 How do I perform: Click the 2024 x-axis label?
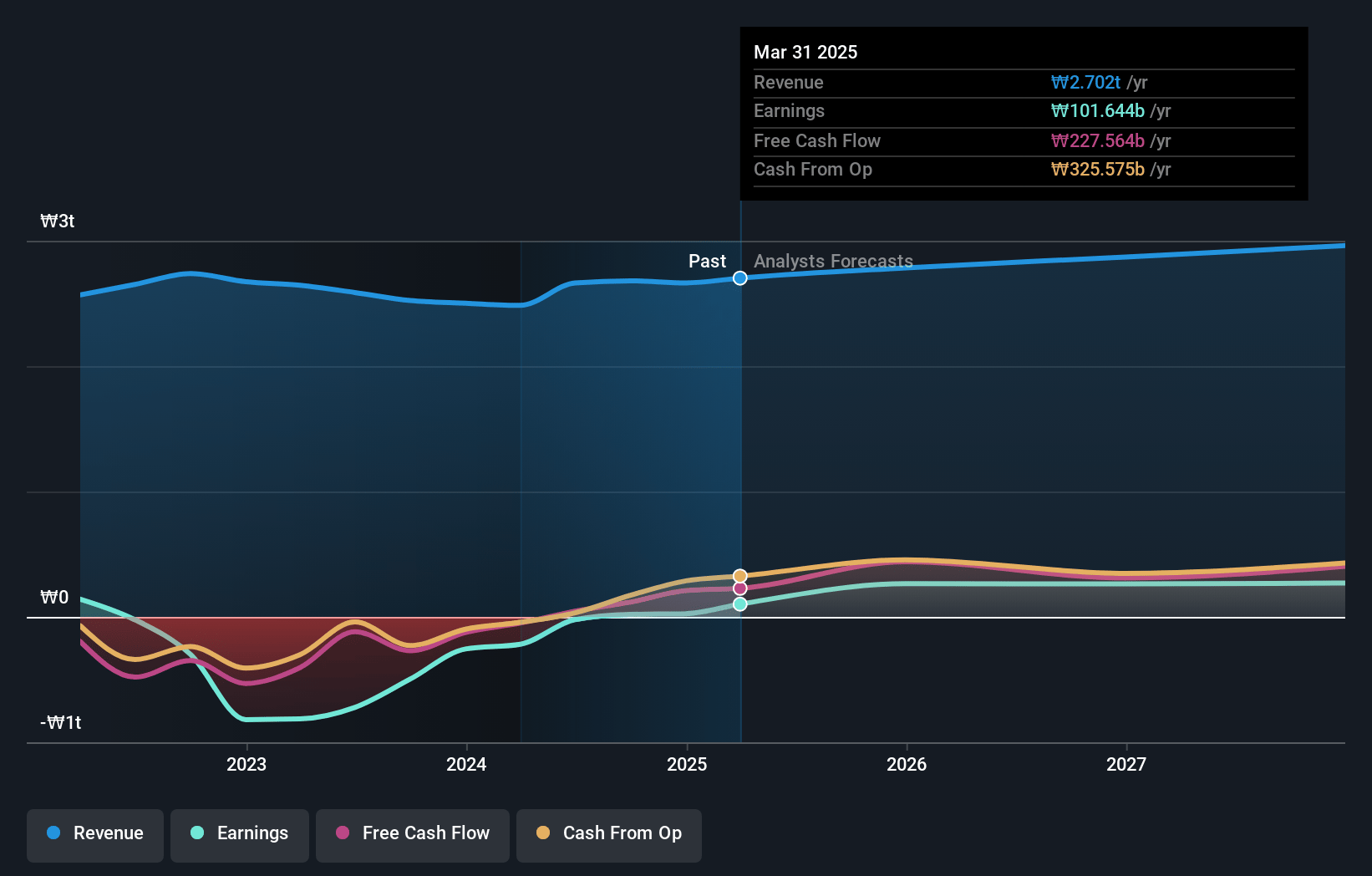466,764
